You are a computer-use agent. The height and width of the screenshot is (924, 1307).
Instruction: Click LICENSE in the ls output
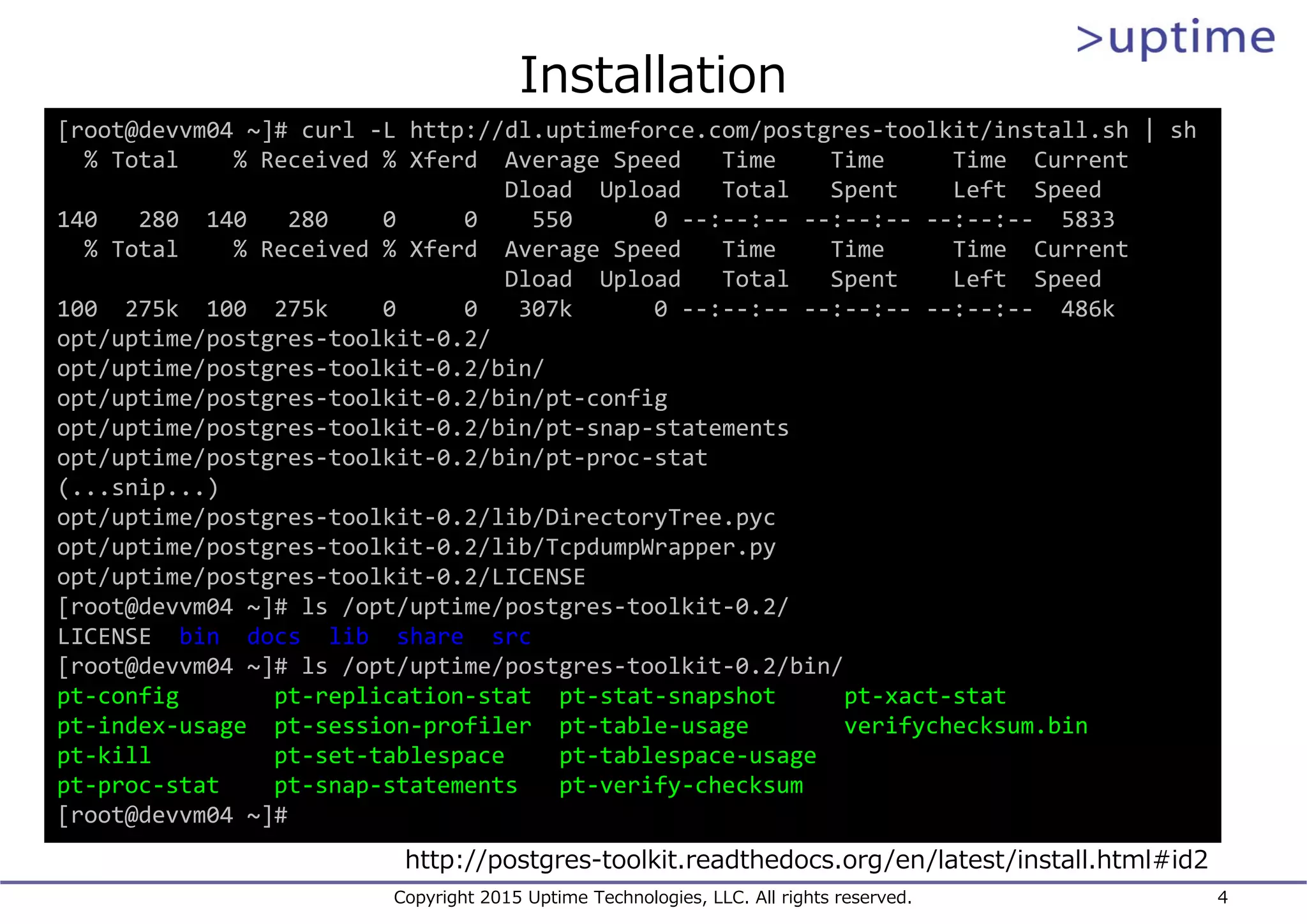(x=104, y=636)
